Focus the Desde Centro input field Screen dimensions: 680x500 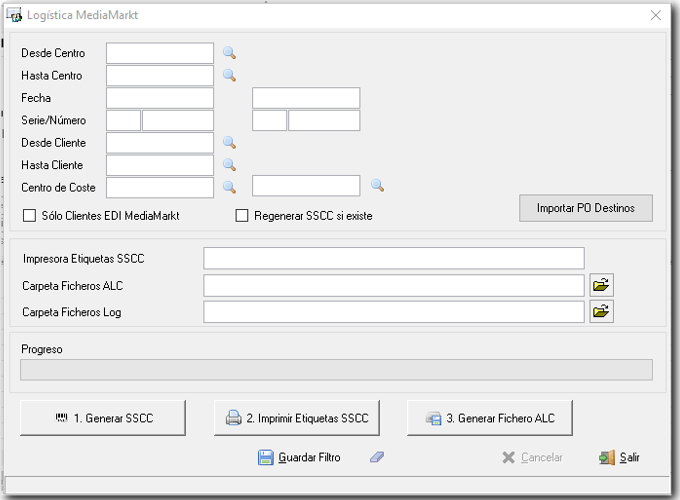point(160,53)
